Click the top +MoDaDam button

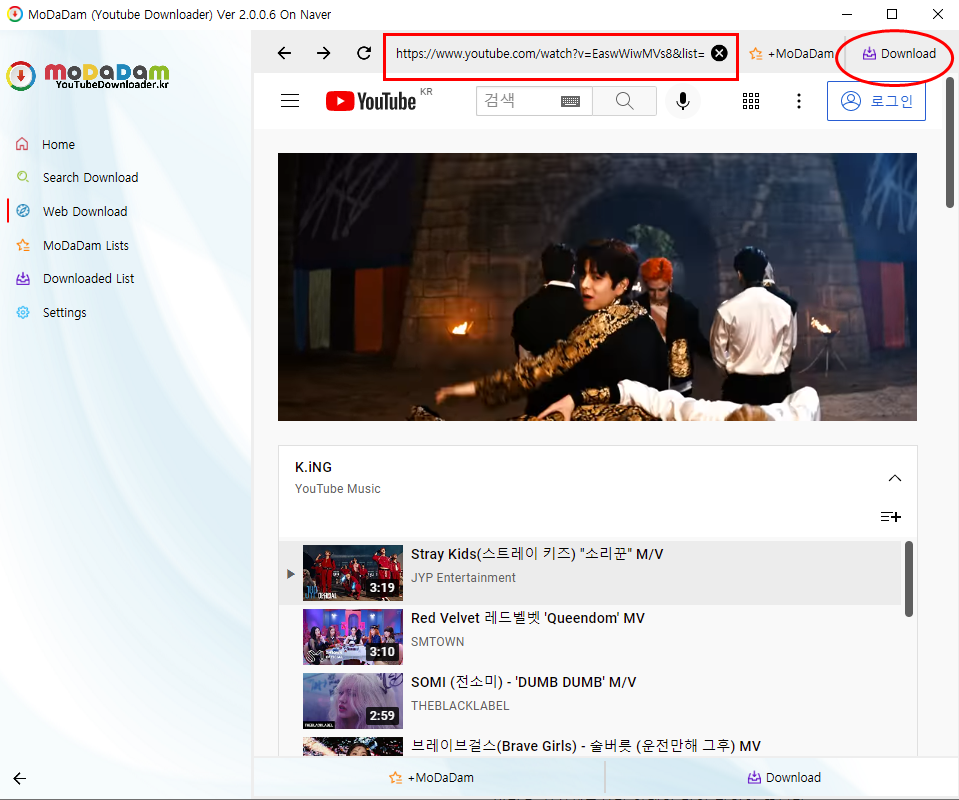tap(791, 54)
